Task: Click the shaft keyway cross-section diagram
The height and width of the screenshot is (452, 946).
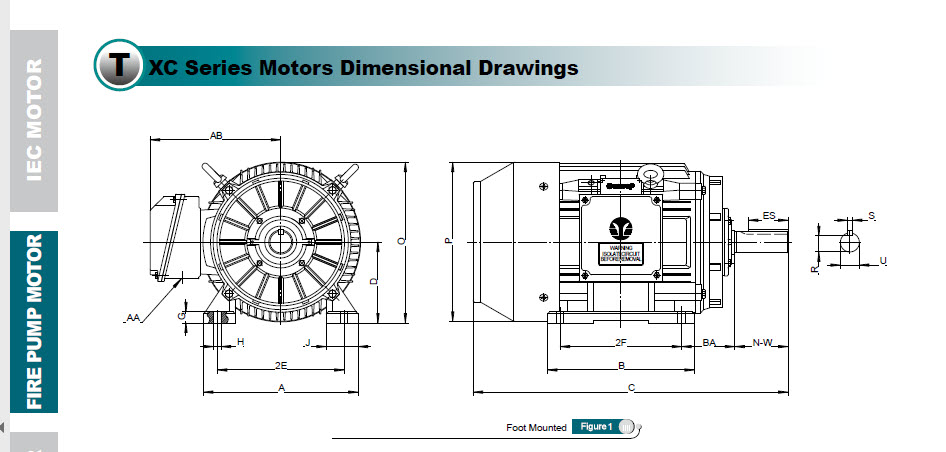Action: (x=848, y=243)
